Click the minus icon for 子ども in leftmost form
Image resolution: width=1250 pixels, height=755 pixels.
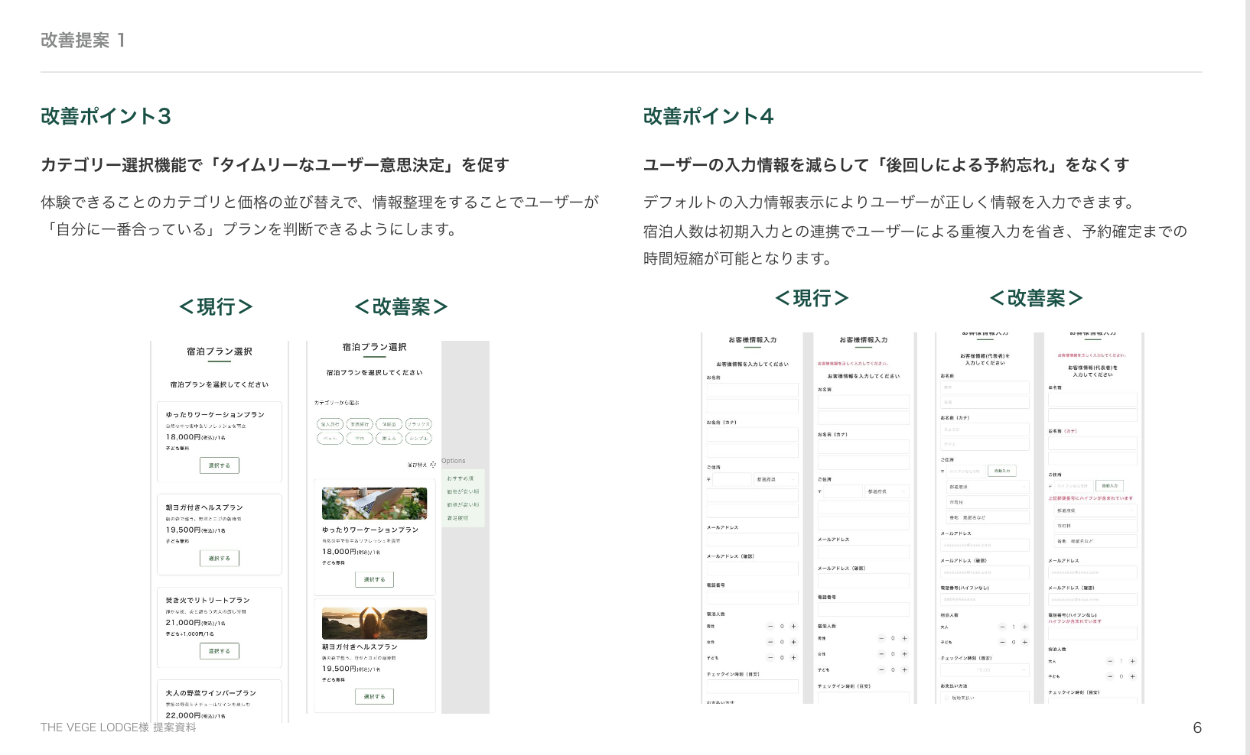[x=769, y=657]
